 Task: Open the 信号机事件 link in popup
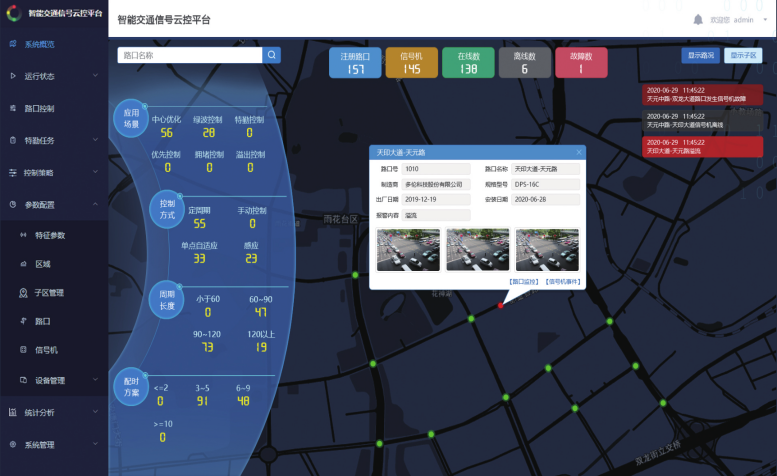click(x=563, y=282)
